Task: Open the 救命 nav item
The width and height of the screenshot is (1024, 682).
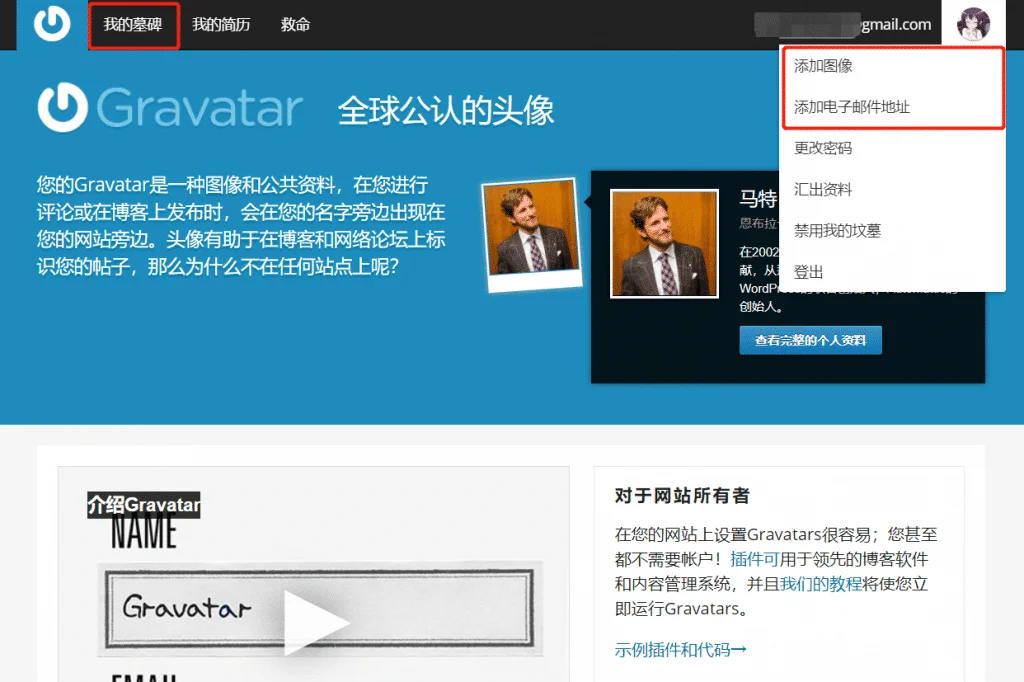Action: pyautogui.click(x=295, y=25)
